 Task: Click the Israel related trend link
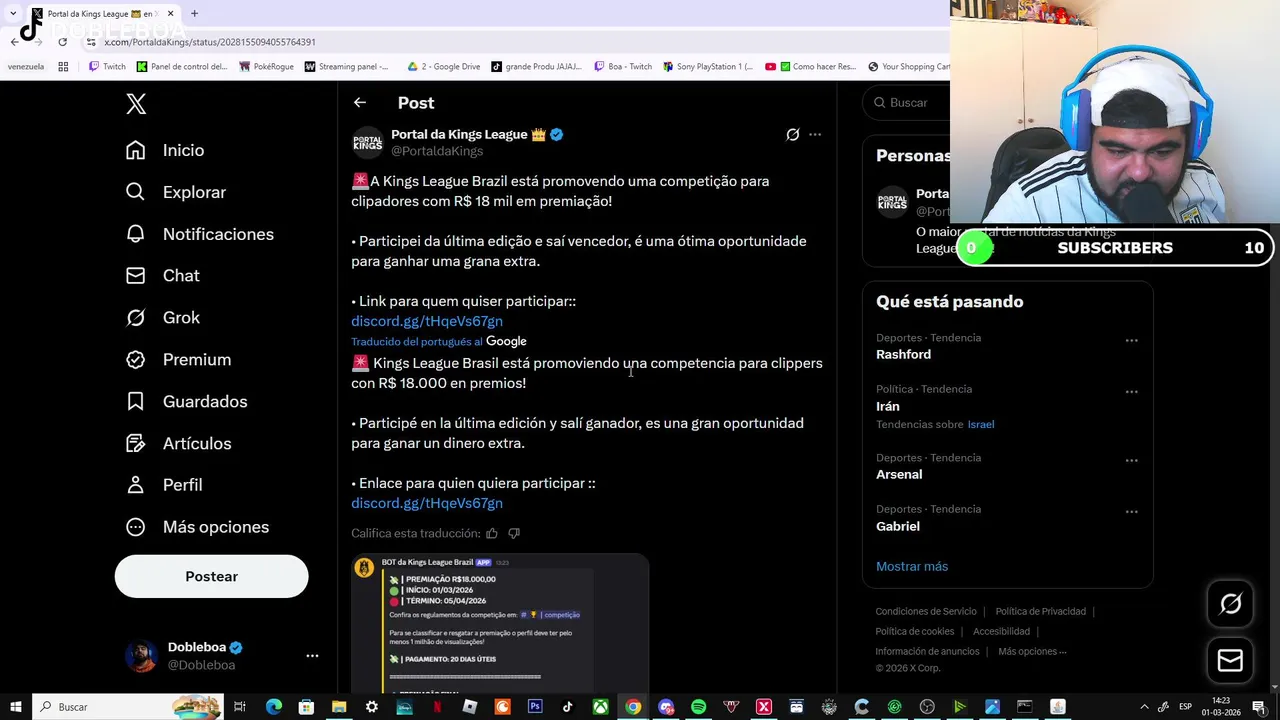pos(981,424)
